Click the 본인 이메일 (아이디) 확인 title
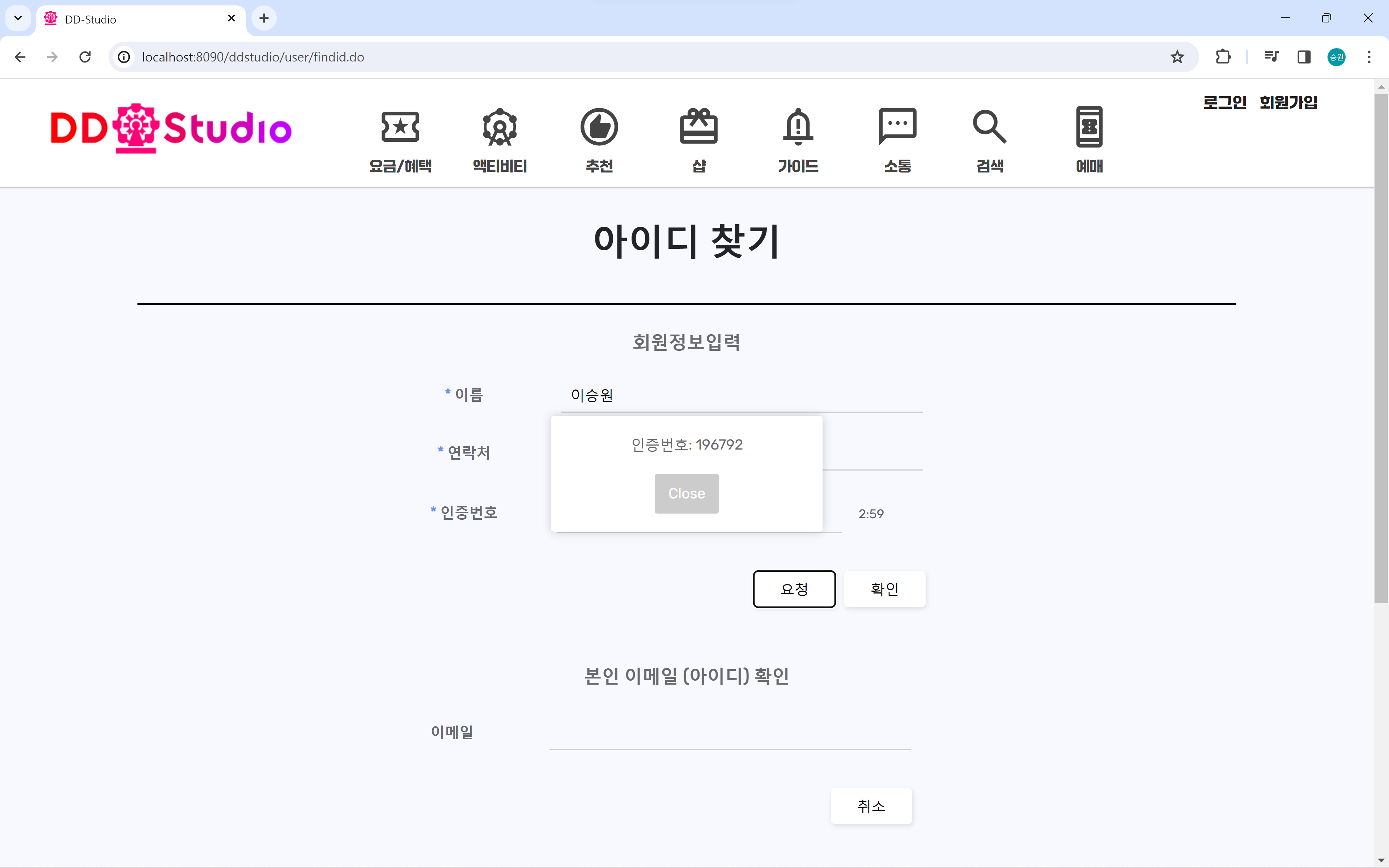 click(x=687, y=676)
